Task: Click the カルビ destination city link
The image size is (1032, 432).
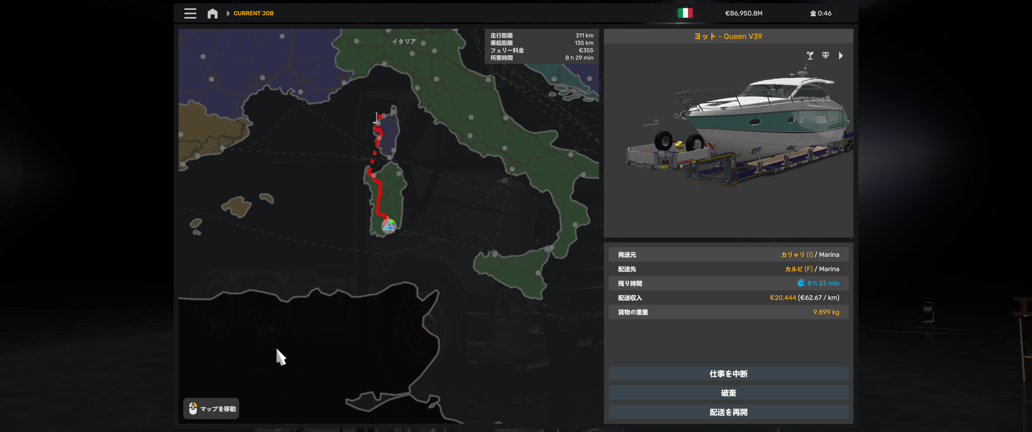Action: point(795,269)
